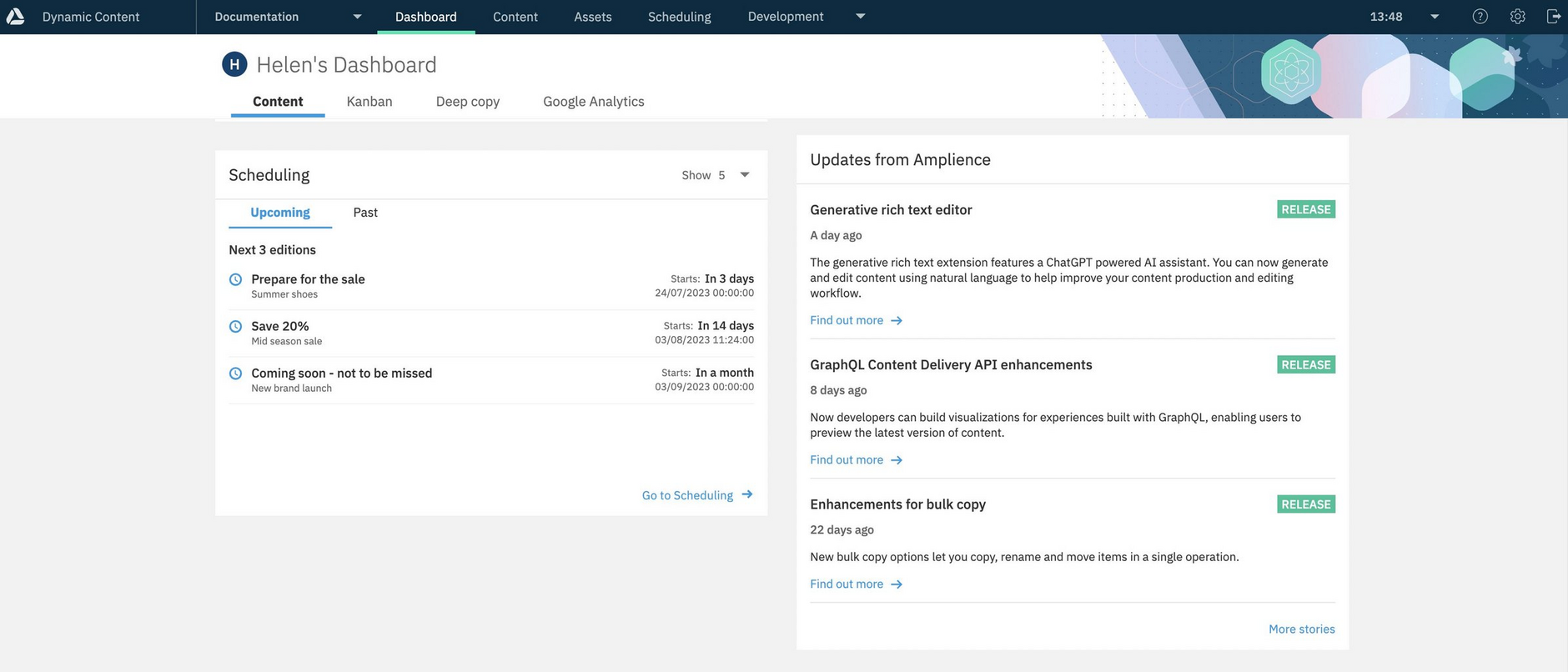Click arrow after GraphQL Find out more
1568x672 pixels.
coord(897,460)
